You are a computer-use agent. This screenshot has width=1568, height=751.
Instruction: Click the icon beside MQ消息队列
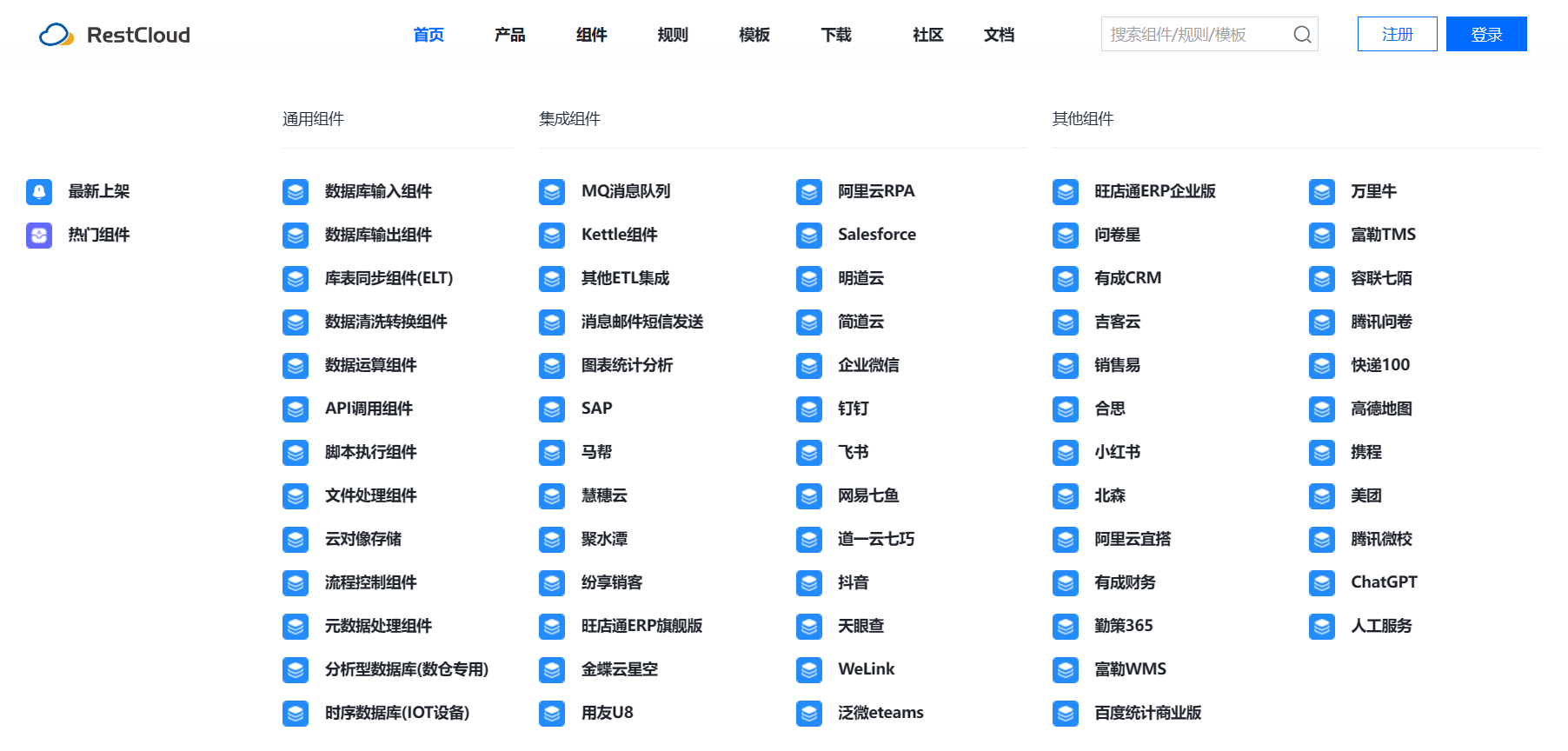pyautogui.click(x=552, y=192)
